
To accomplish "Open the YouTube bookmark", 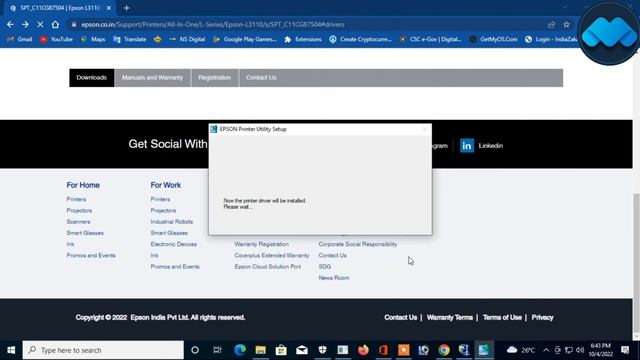I will click(56, 39).
